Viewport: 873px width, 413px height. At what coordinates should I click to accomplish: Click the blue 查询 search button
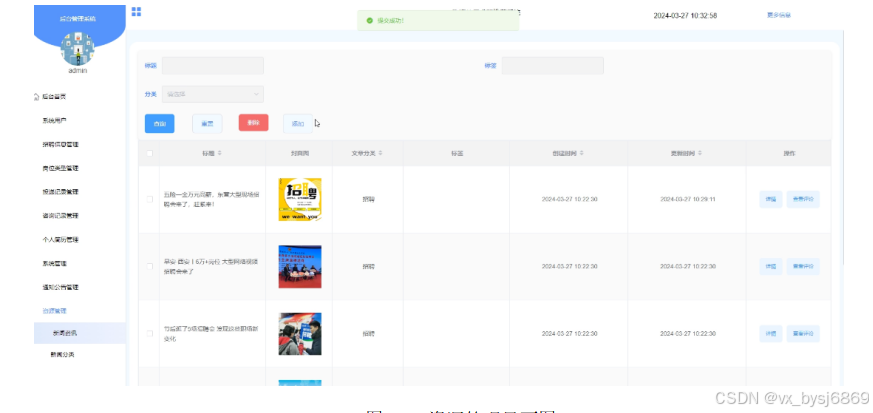click(159, 124)
